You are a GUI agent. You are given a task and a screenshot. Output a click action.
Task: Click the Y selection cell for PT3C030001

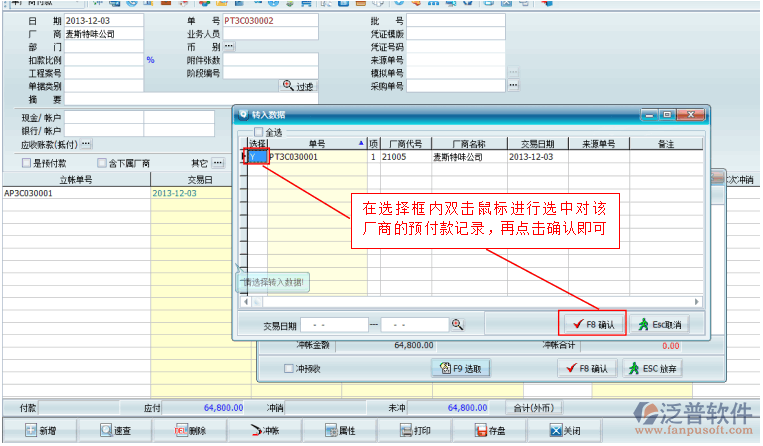click(257, 157)
